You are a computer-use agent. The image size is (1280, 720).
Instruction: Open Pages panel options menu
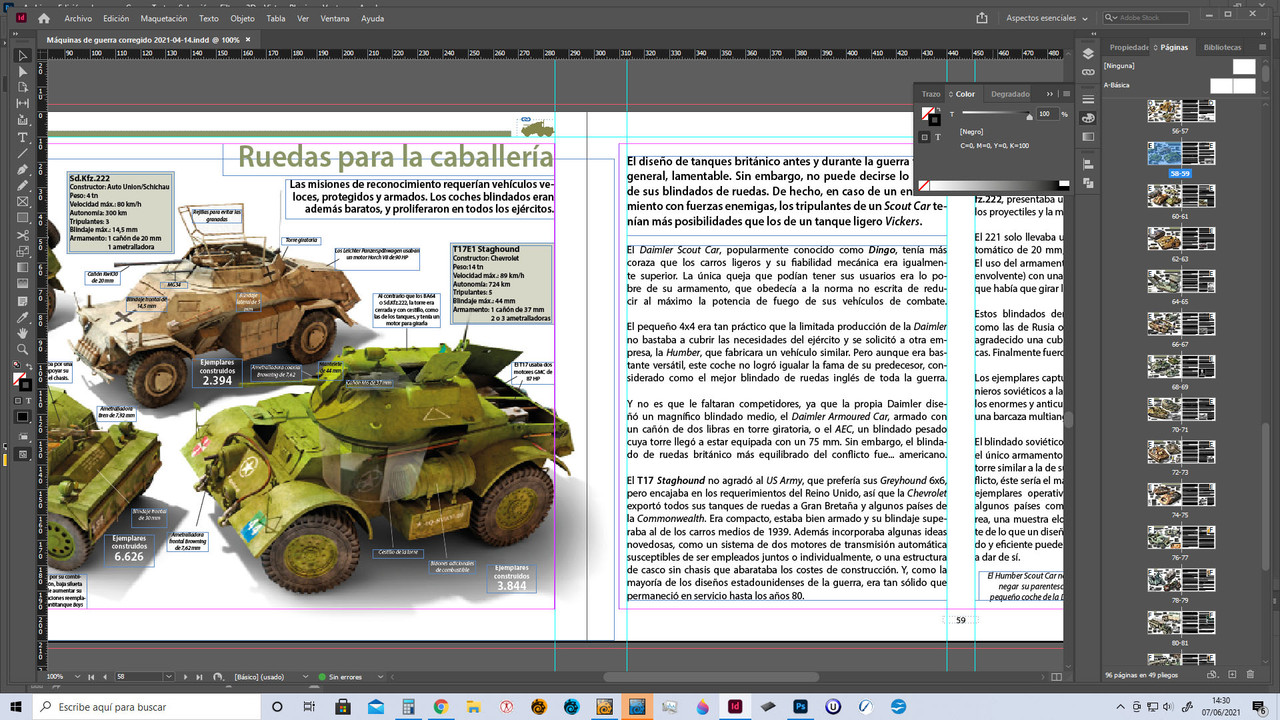pos(1264,47)
